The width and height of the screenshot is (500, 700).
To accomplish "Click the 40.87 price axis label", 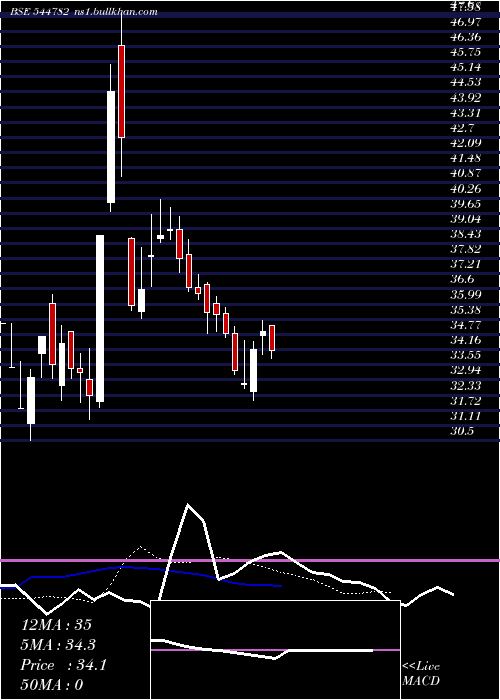I will point(466,174).
